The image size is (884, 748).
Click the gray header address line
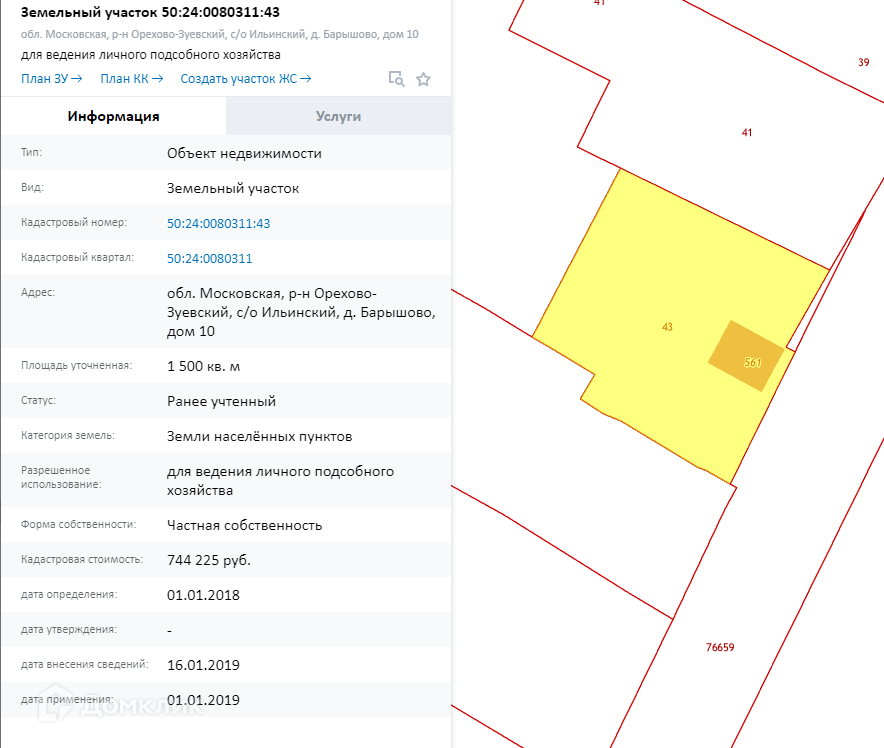[x=219, y=34]
